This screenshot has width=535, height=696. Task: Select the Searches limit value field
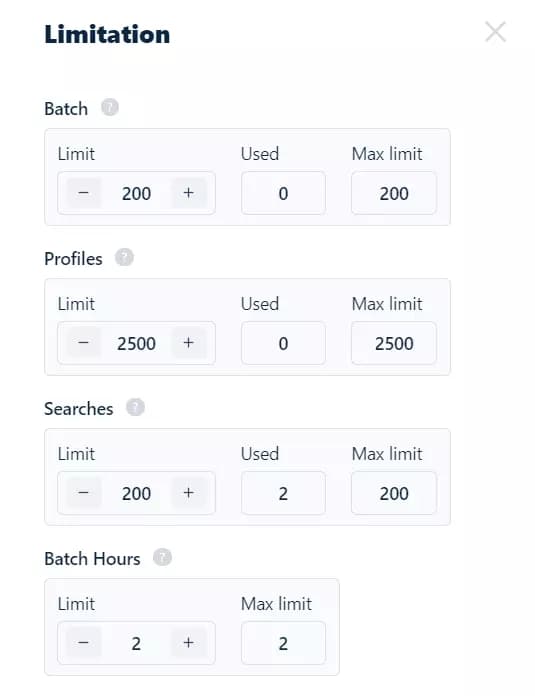[136, 494]
